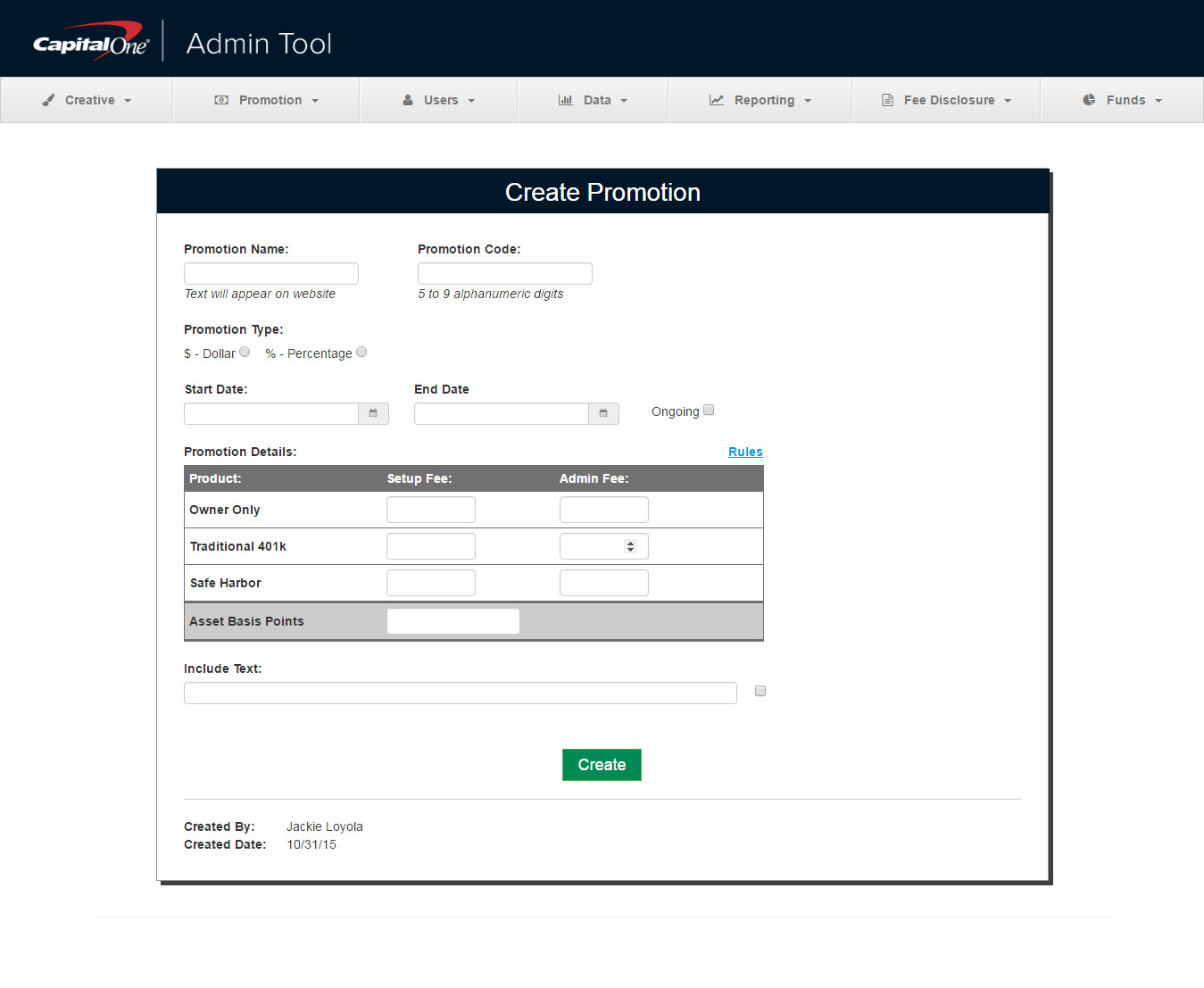Open the End Date calendar picker

coord(603,413)
